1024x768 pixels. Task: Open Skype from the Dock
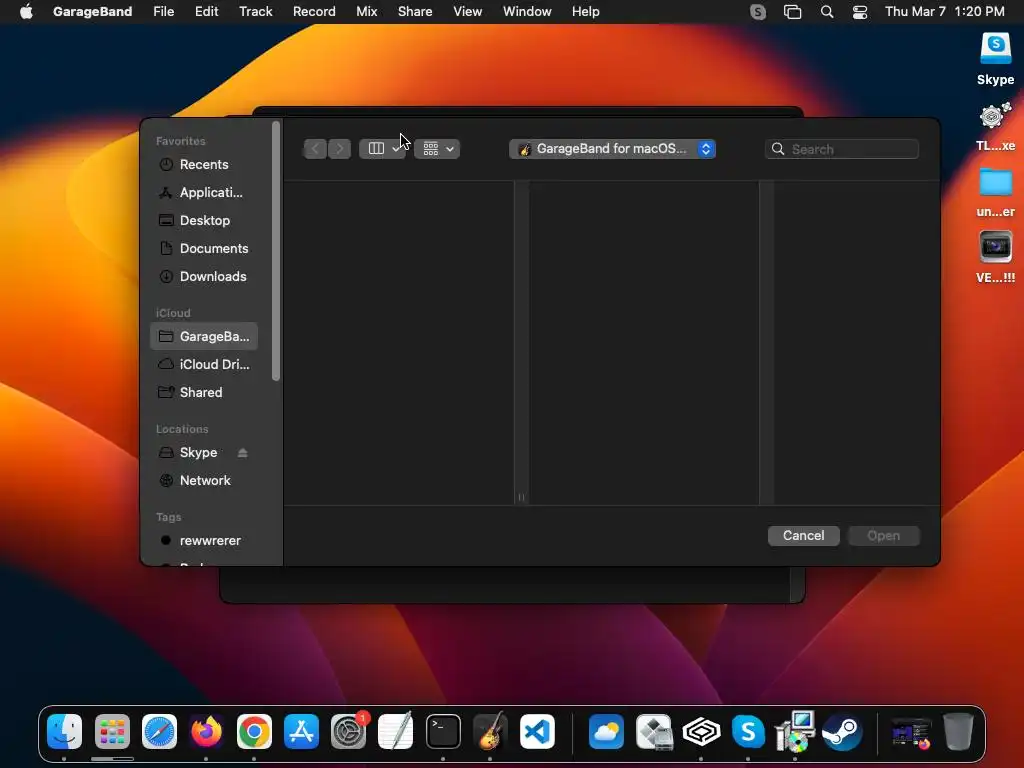click(748, 731)
